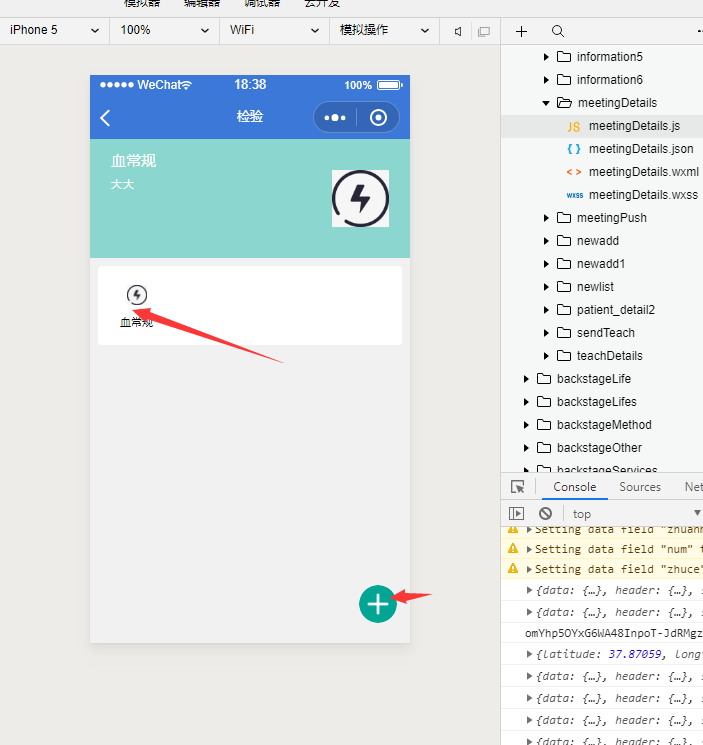Click the 血常规 heading text
Viewport: 703px width, 745px height.
pyautogui.click(x=133, y=161)
